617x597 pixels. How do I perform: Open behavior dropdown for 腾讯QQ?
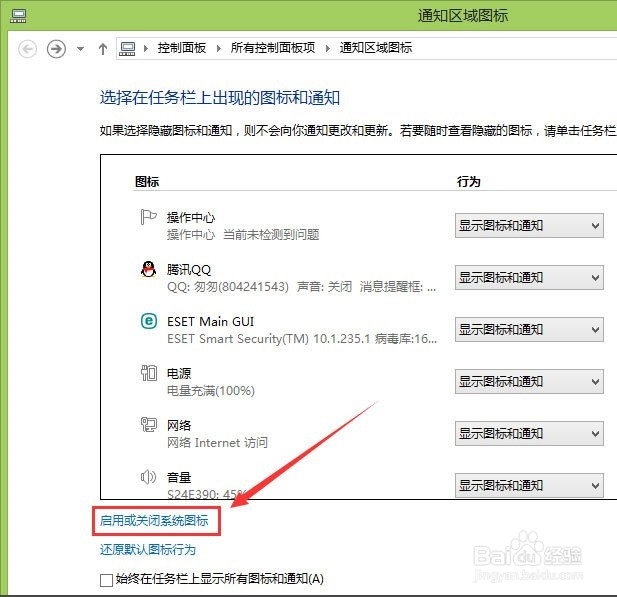[x=529, y=277]
